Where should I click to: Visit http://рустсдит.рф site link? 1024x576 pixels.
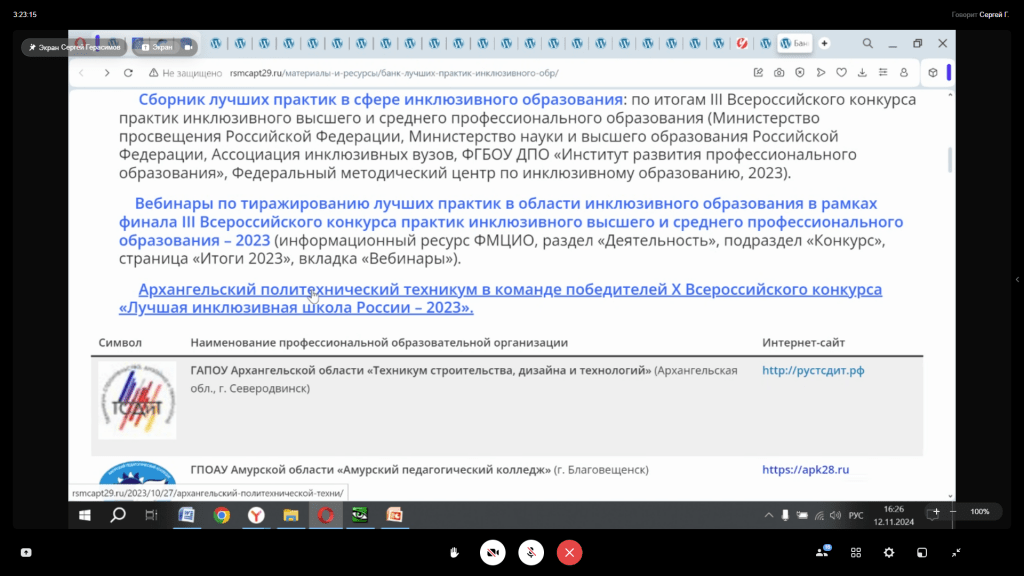pyautogui.click(x=813, y=370)
